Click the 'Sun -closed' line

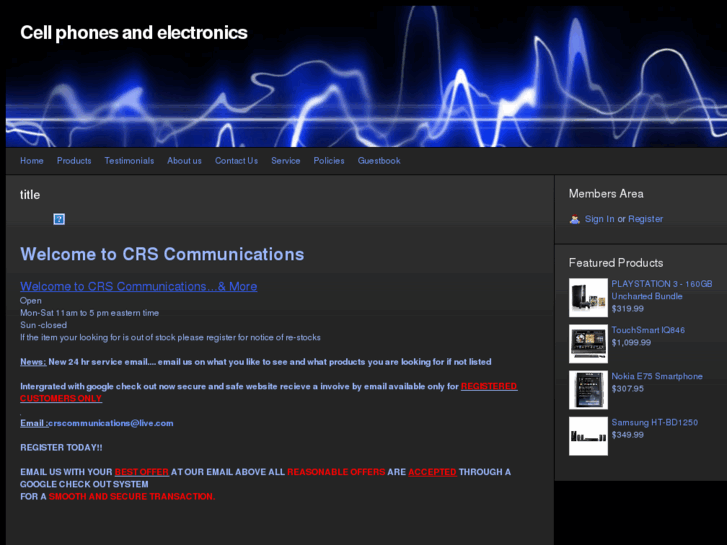coord(44,325)
